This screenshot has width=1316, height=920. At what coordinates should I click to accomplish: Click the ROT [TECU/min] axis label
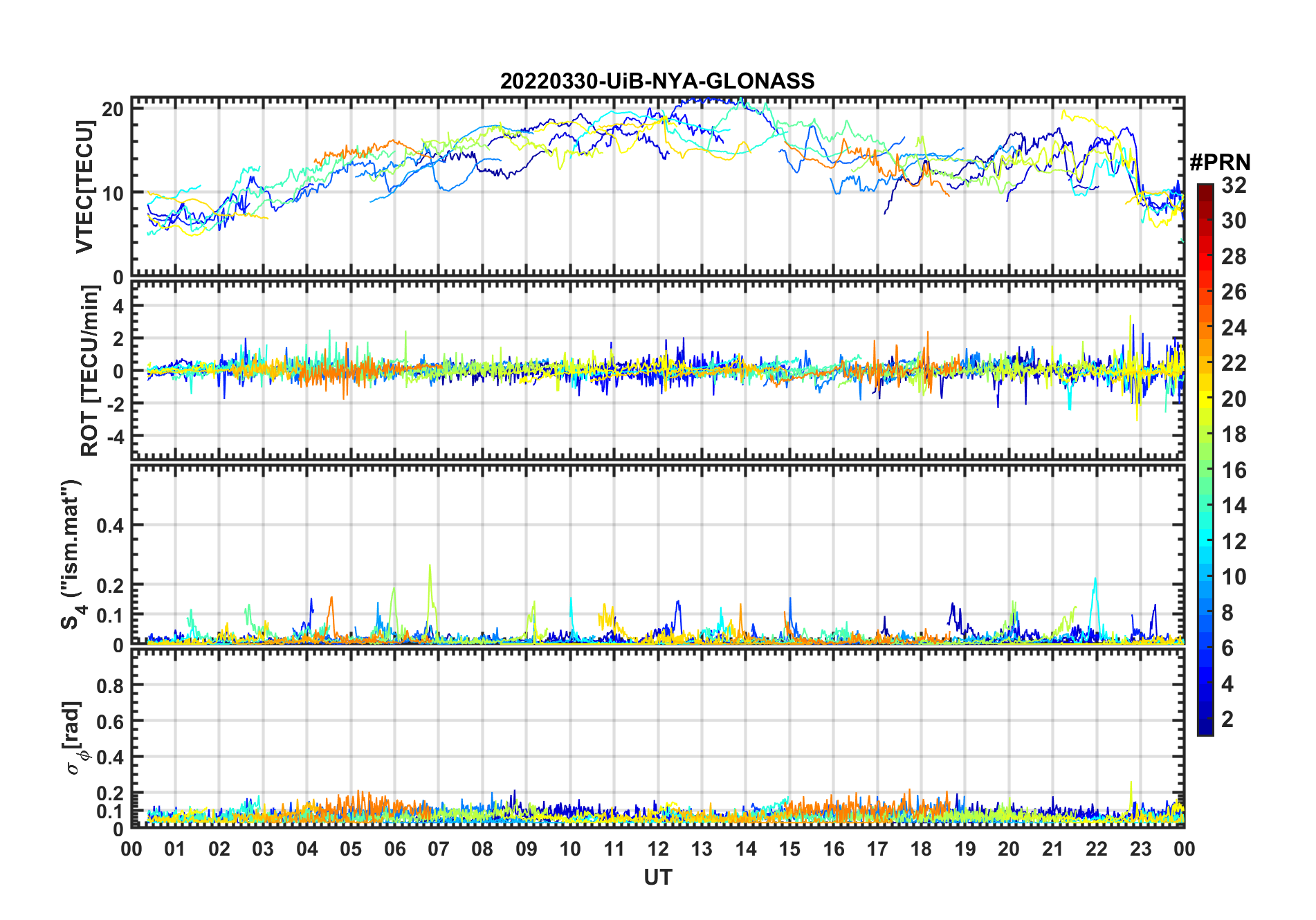pos(90,371)
